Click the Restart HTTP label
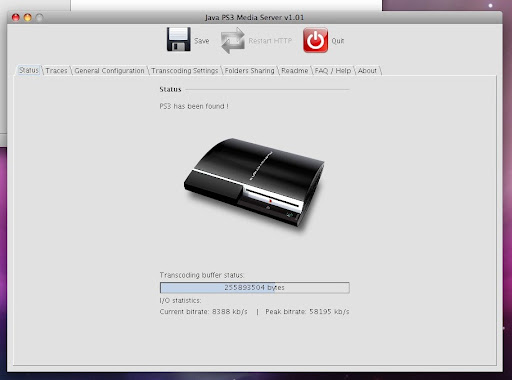This screenshot has width=512, height=380. point(270,41)
